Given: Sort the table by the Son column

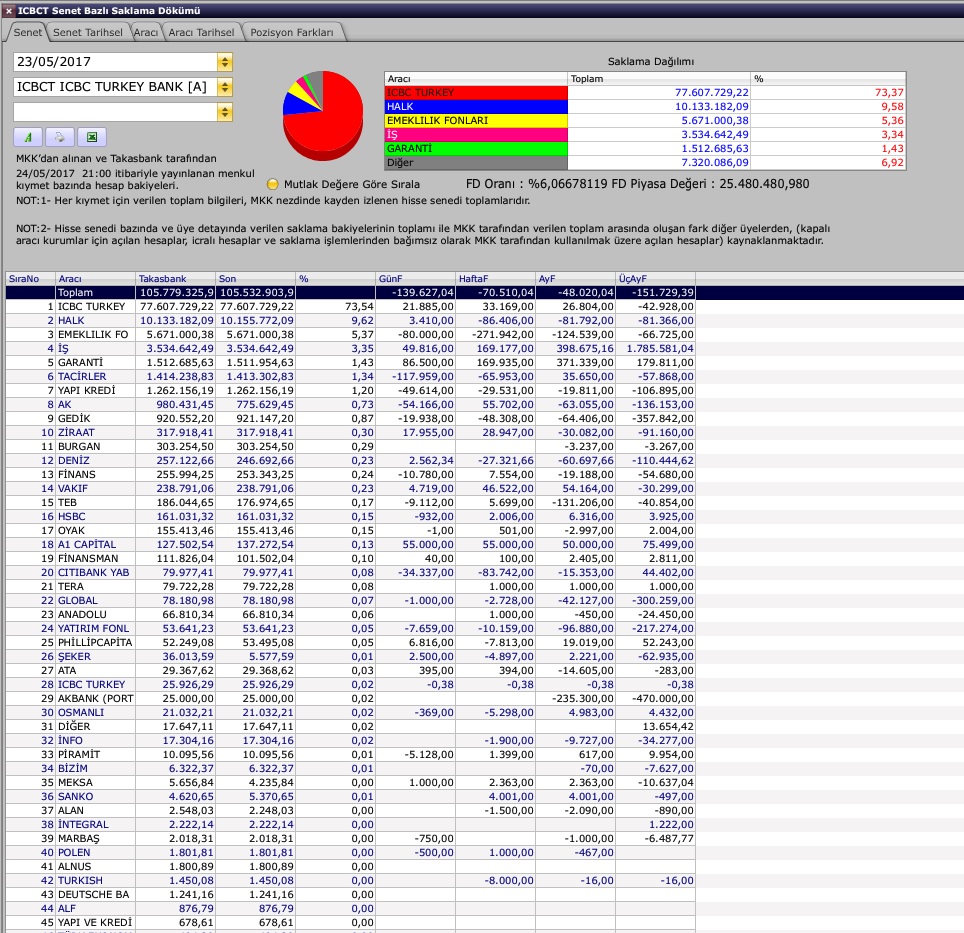Looking at the screenshot, I should [255, 279].
